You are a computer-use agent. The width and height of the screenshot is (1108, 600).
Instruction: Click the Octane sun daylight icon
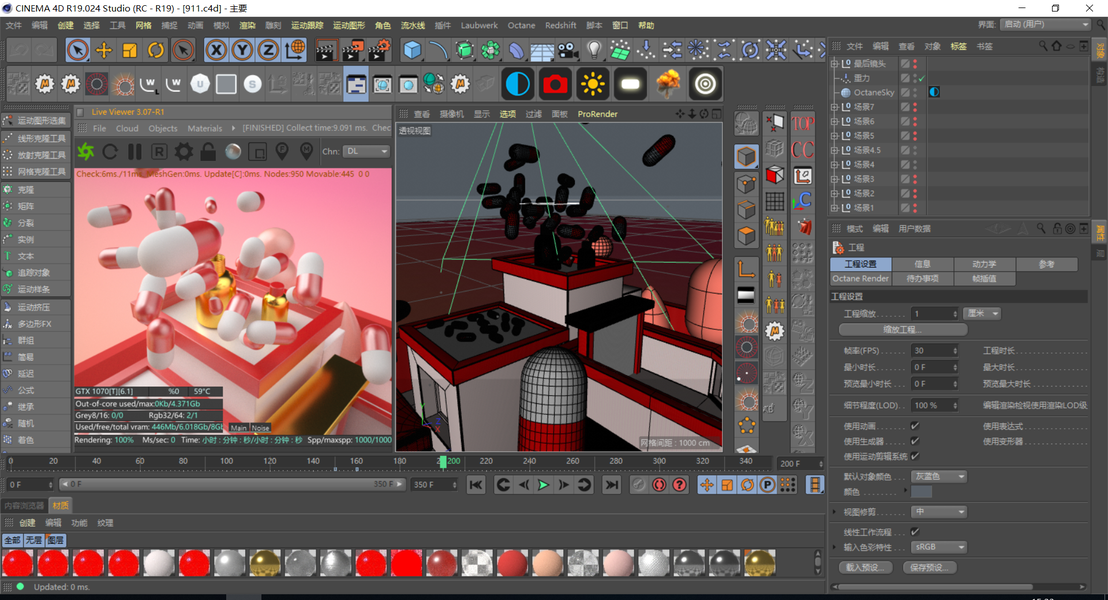point(592,84)
